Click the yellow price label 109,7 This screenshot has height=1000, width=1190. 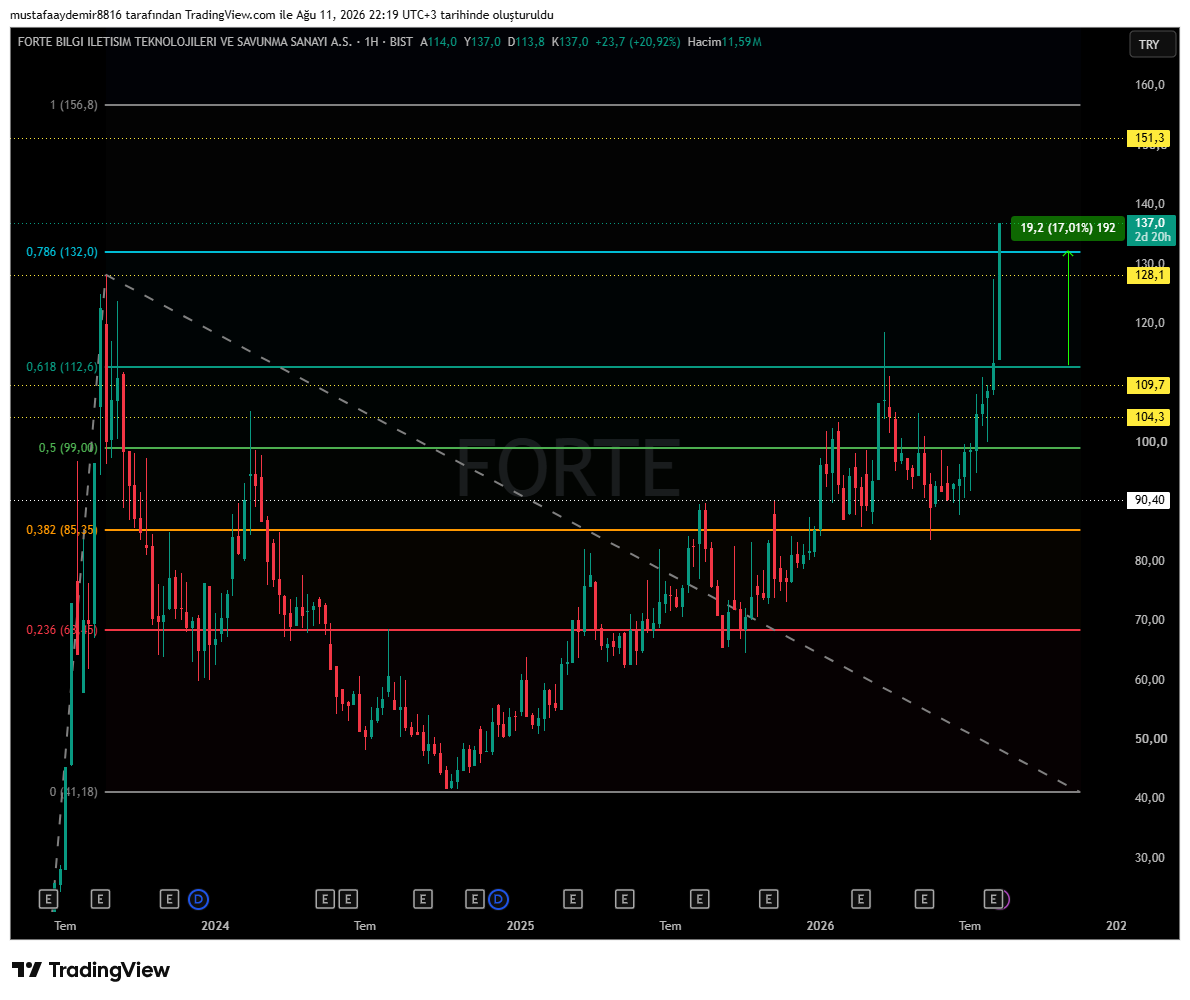pos(1149,385)
